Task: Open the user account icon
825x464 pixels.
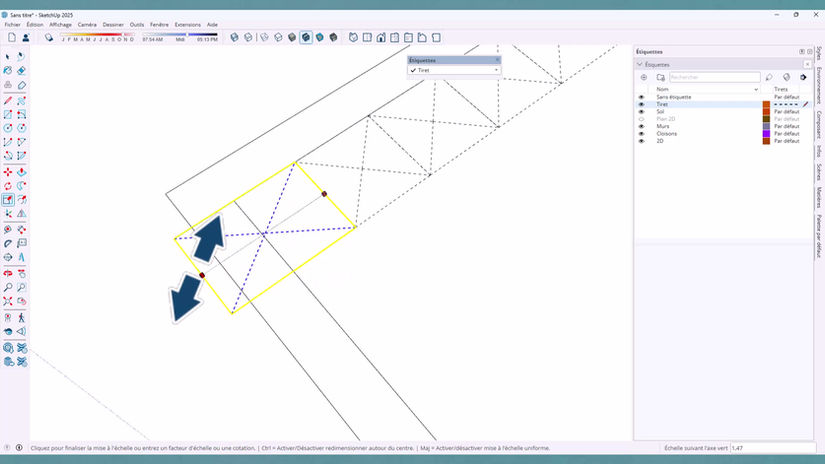Action: pos(25,37)
